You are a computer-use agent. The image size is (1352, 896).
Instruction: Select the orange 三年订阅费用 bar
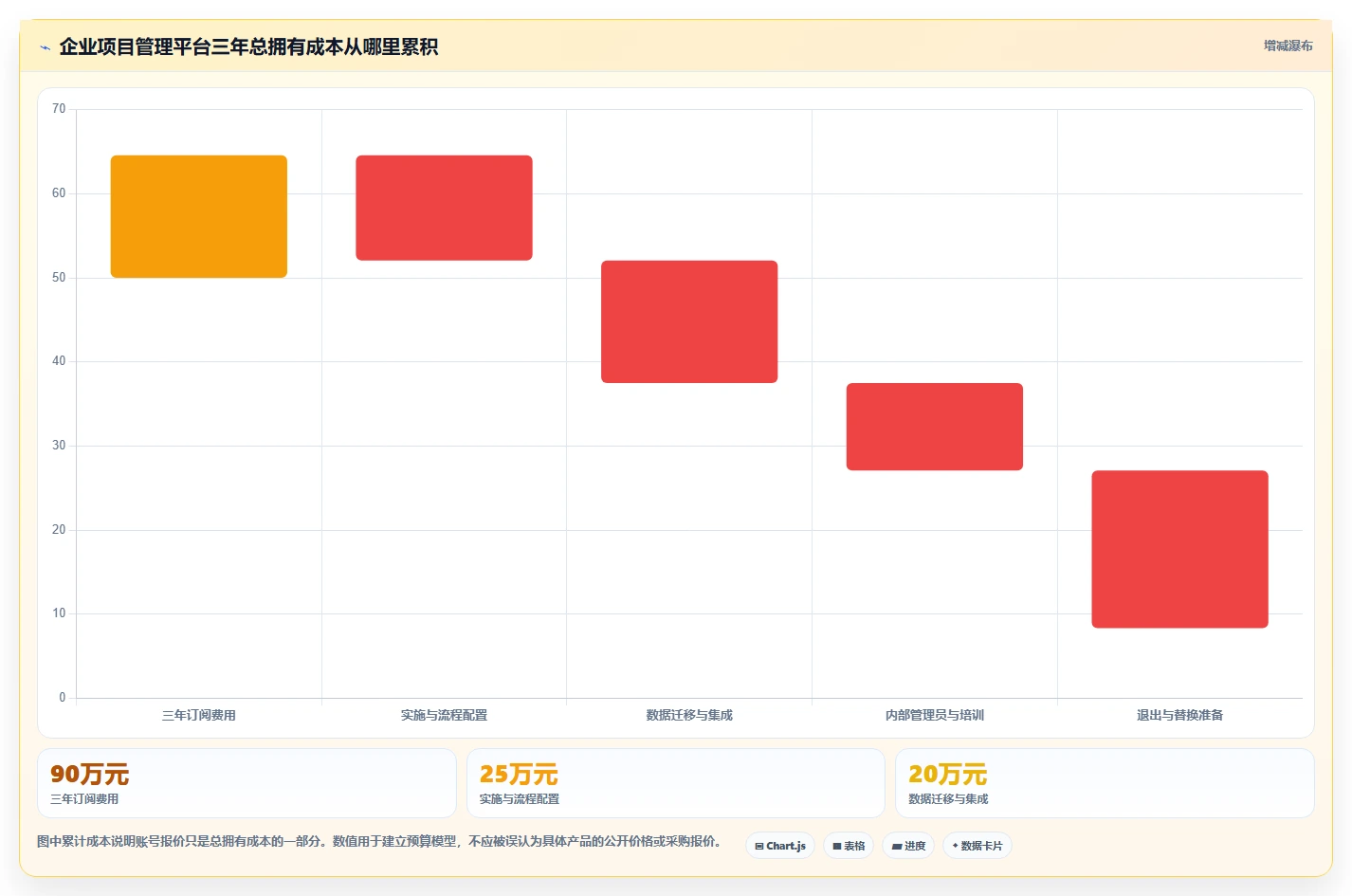pos(199,216)
